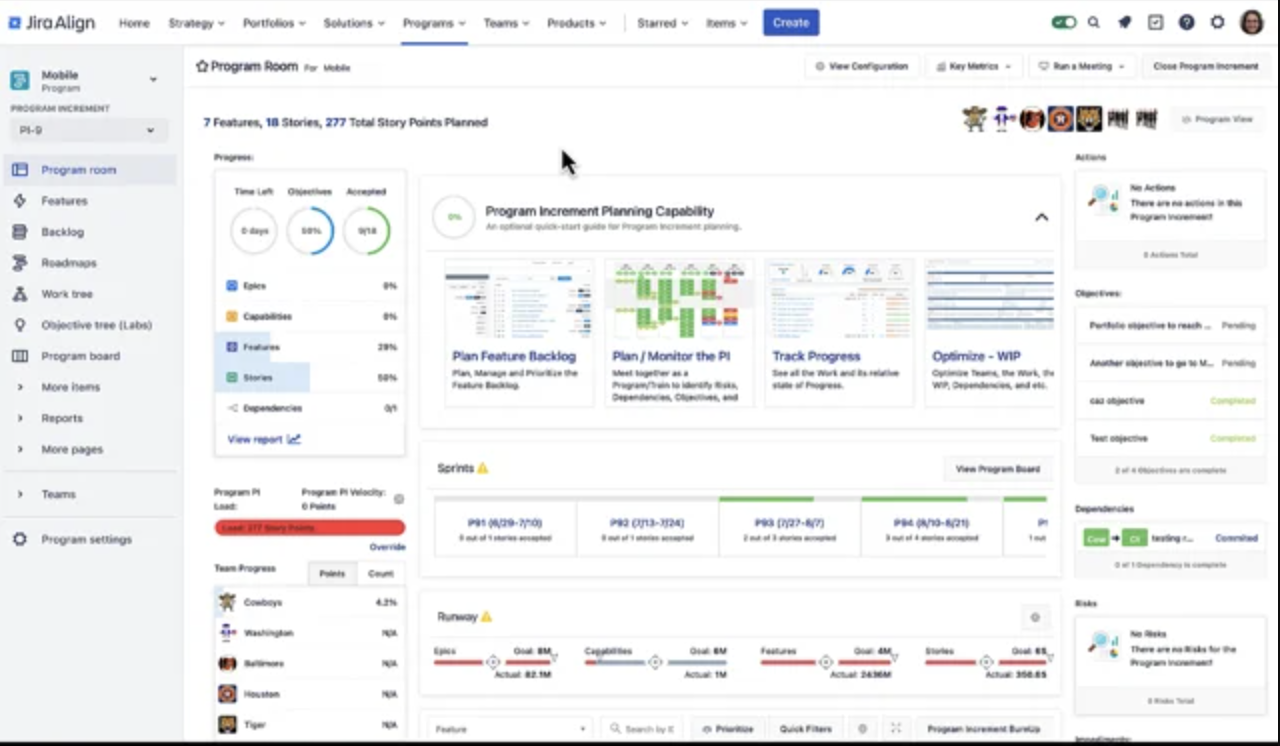Image resolution: width=1280 pixels, height=746 pixels.
Task: Open the Run a Meeting dropdown
Action: point(1081,66)
